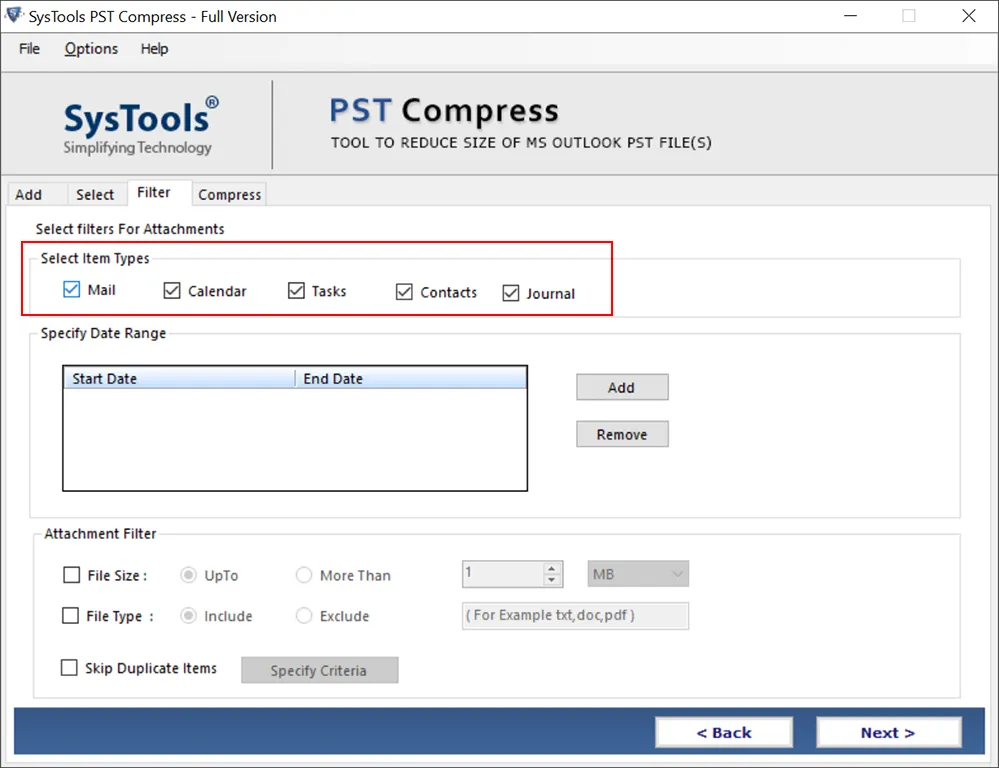Uncheck the Contacts item type
Viewport: 999px width, 768px height.
(x=404, y=292)
